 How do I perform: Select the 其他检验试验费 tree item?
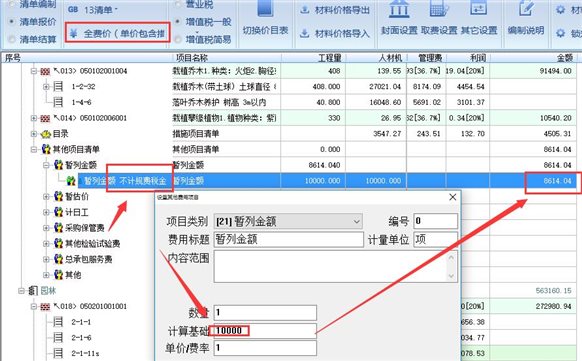(92, 243)
